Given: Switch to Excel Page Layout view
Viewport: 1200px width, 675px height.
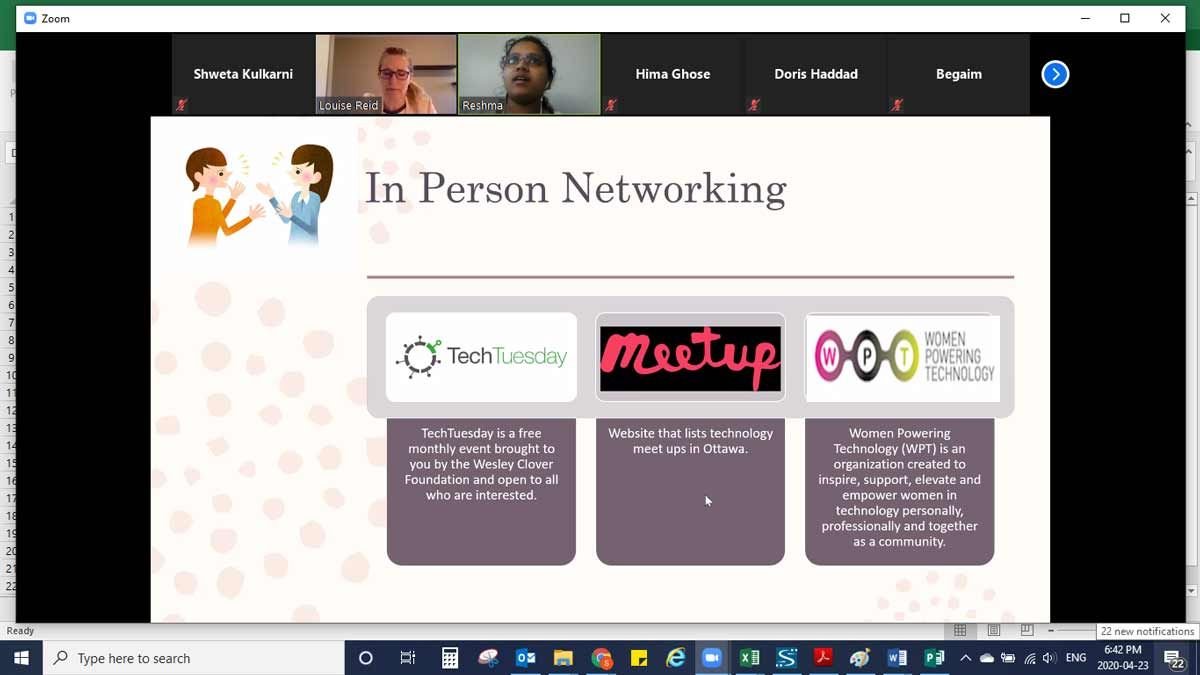Looking at the screenshot, I should (994, 631).
